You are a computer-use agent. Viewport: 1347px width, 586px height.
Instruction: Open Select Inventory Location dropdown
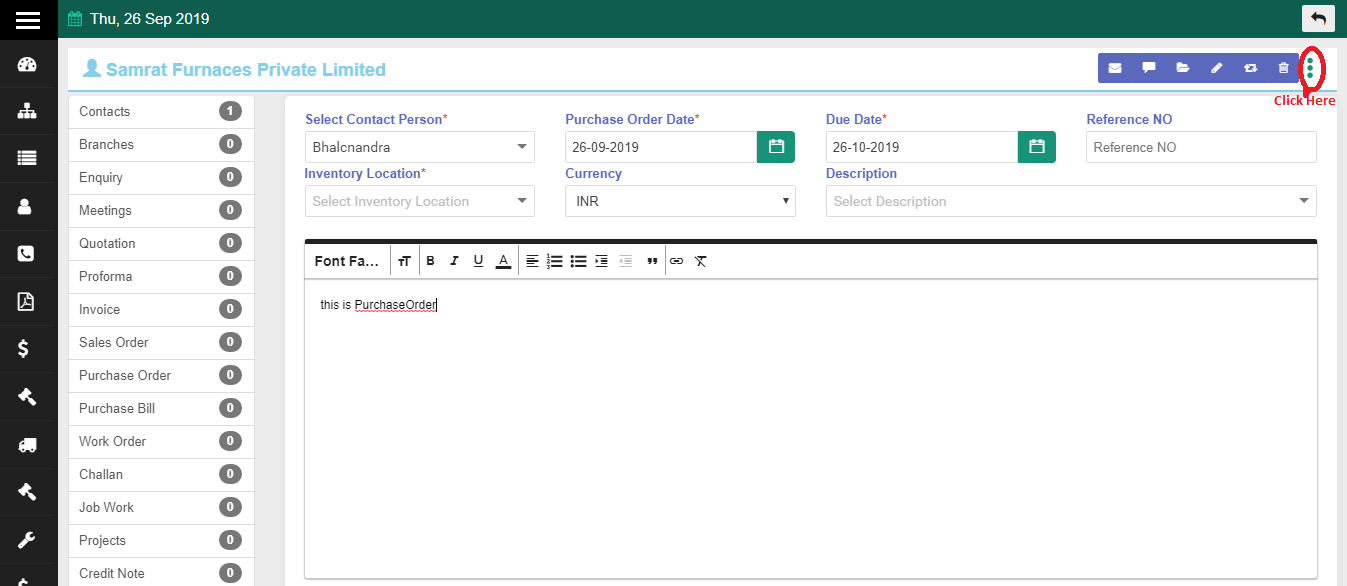tap(420, 201)
